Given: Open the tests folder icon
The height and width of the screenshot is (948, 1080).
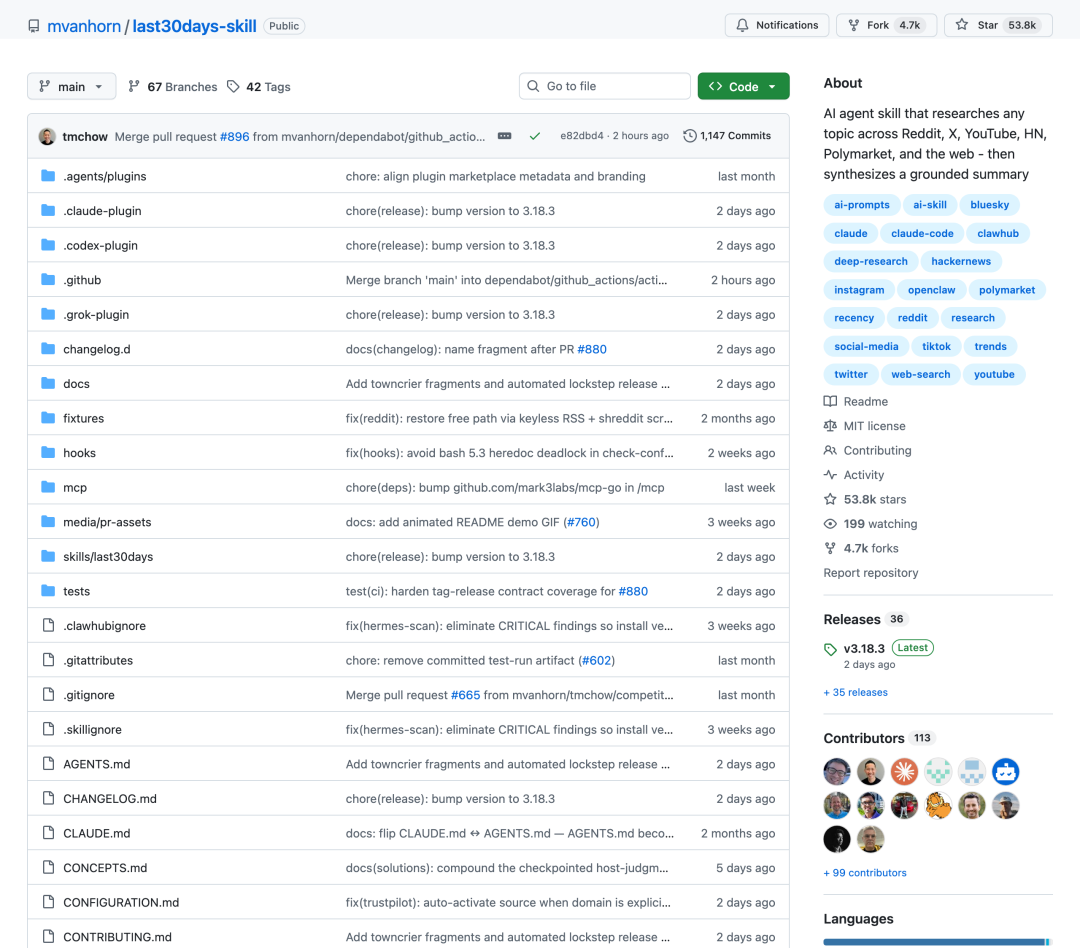Looking at the screenshot, I should point(48,590).
